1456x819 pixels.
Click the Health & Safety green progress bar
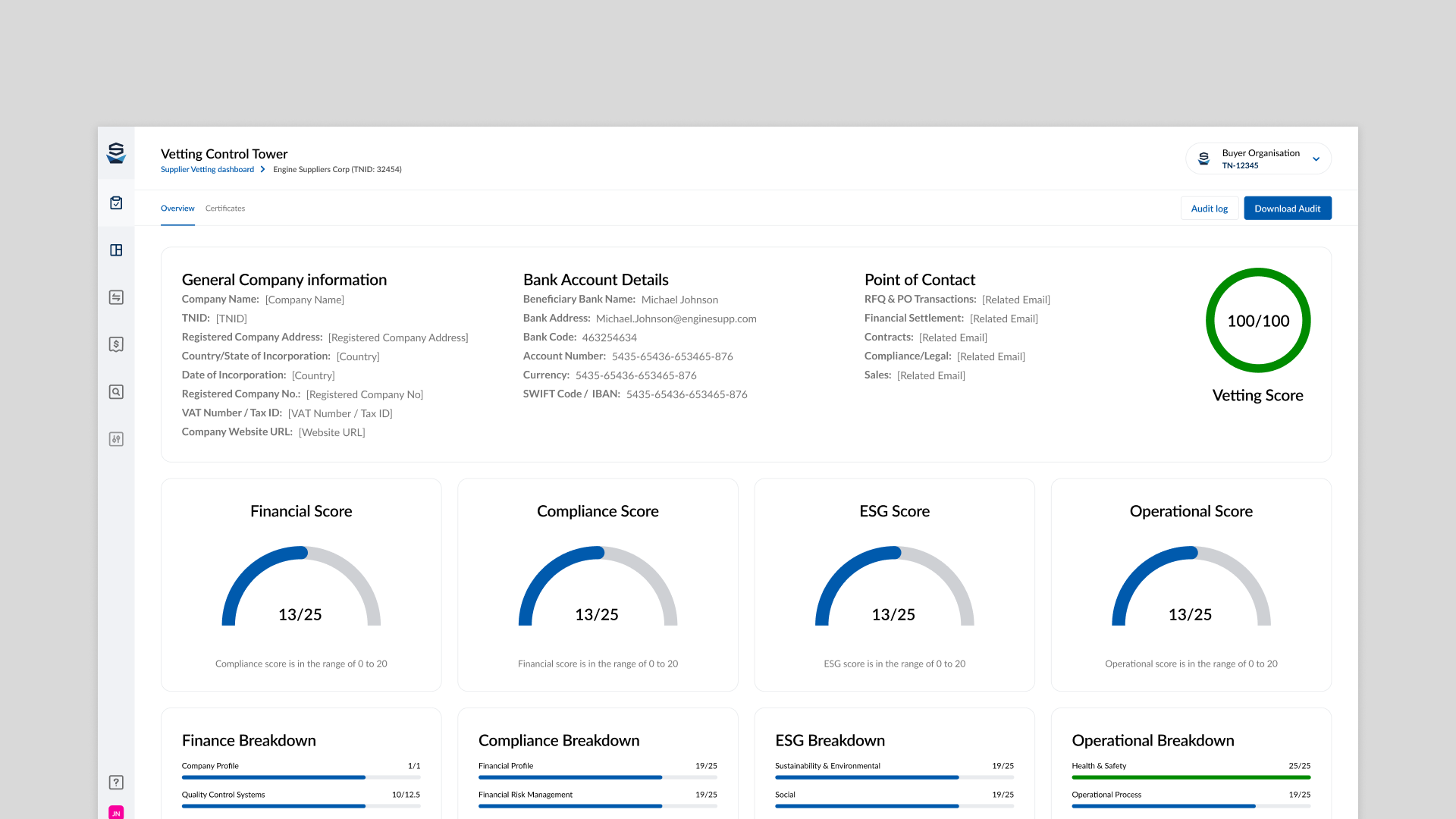[1191, 777]
